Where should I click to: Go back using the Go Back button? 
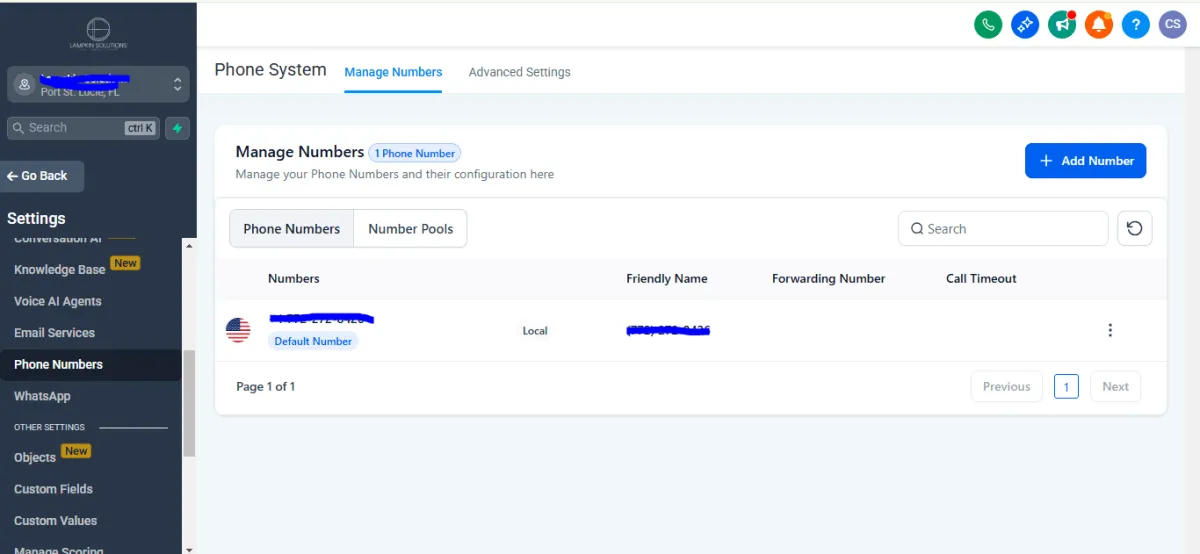click(42, 176)
